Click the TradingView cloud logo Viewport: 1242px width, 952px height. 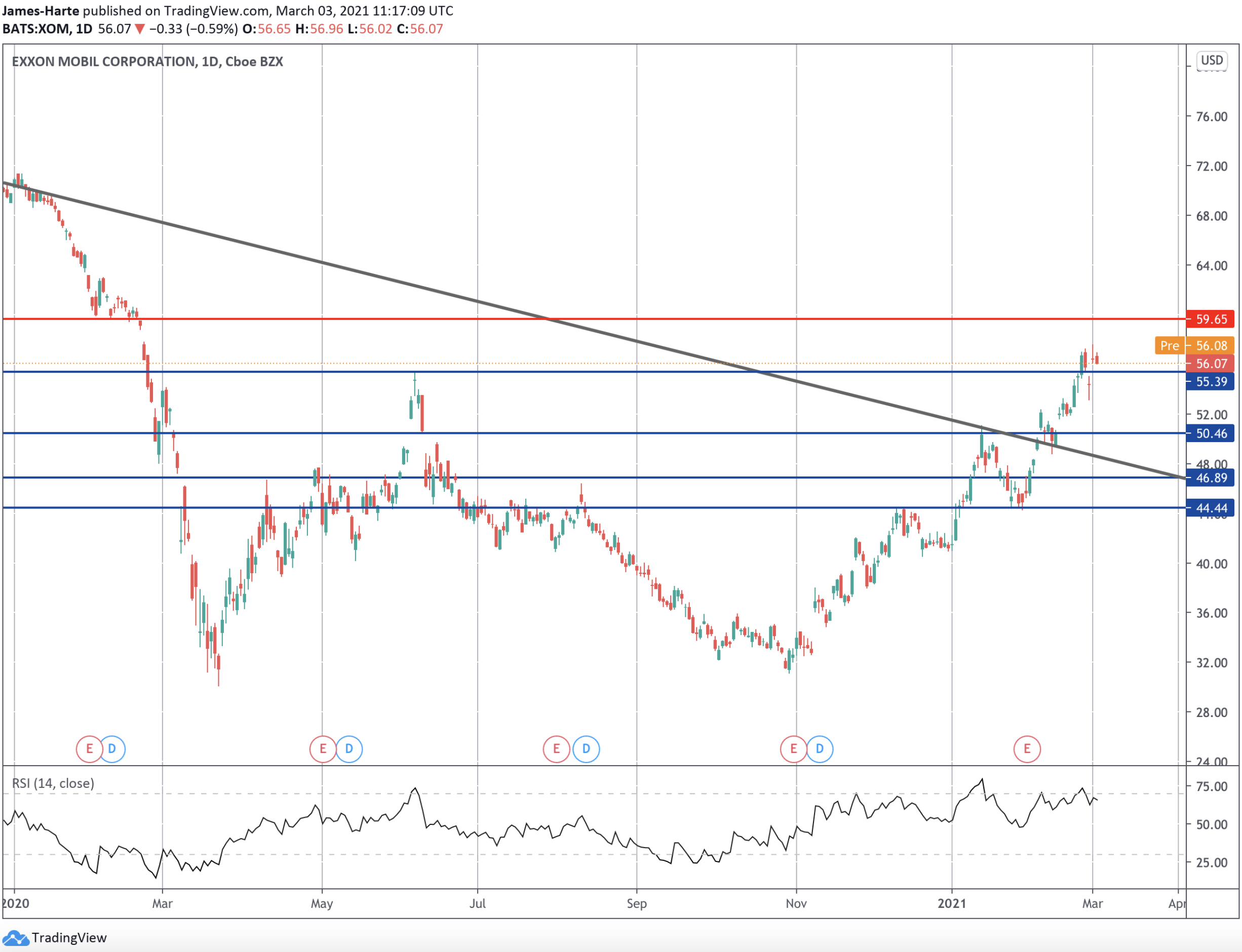click(x=15, y=938)
